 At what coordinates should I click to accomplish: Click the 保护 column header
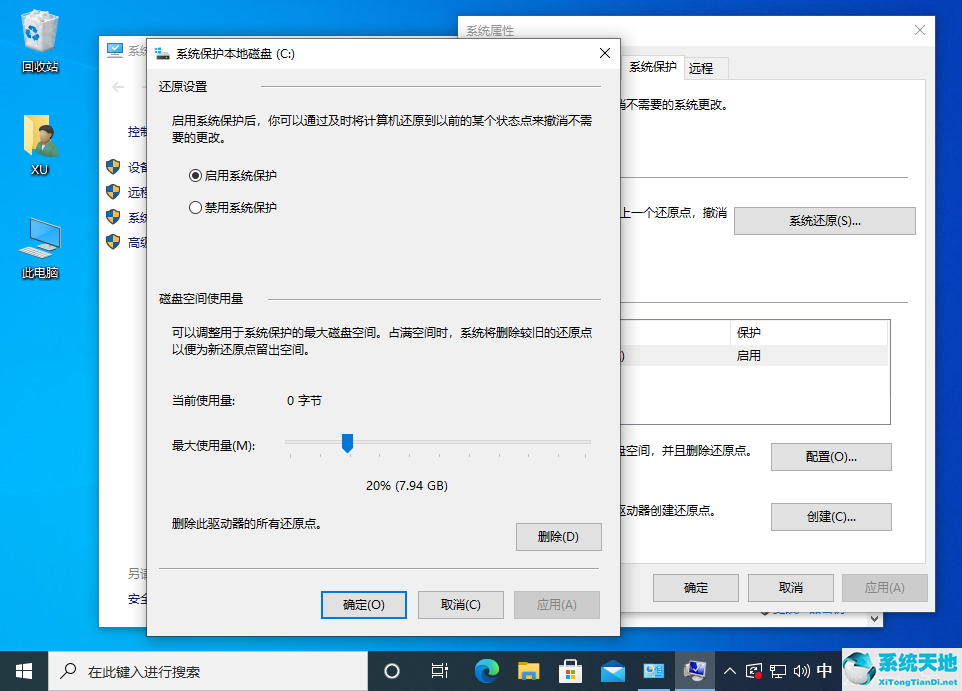pos(809,333)
